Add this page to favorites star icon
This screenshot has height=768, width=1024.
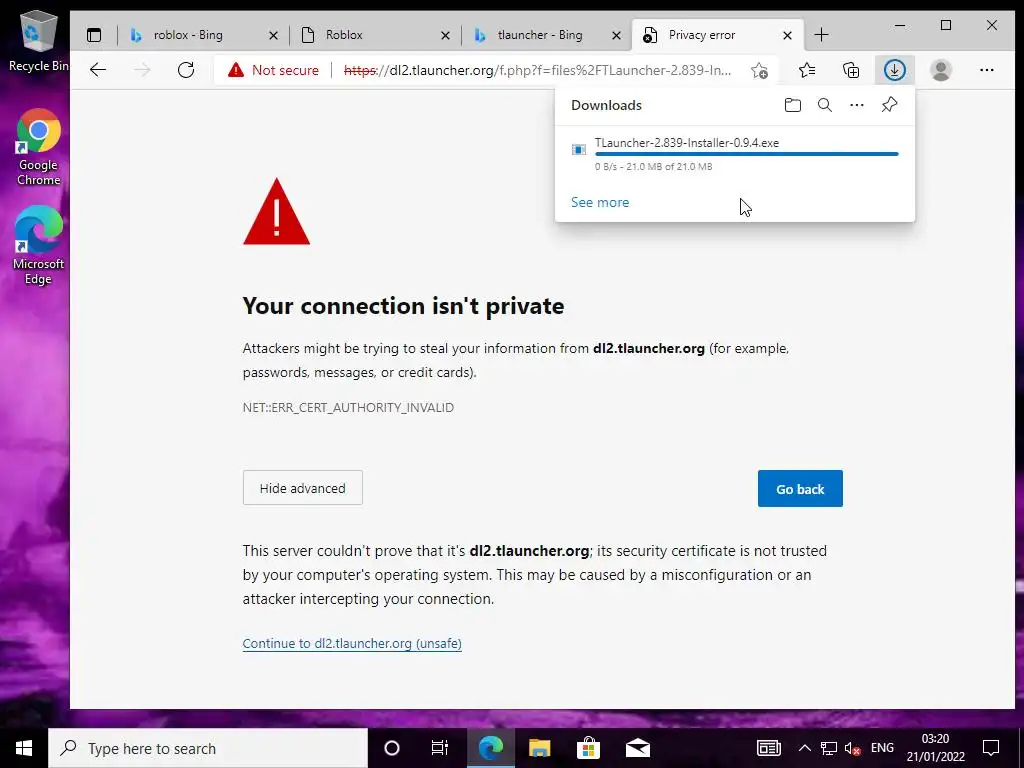[759, 70]
